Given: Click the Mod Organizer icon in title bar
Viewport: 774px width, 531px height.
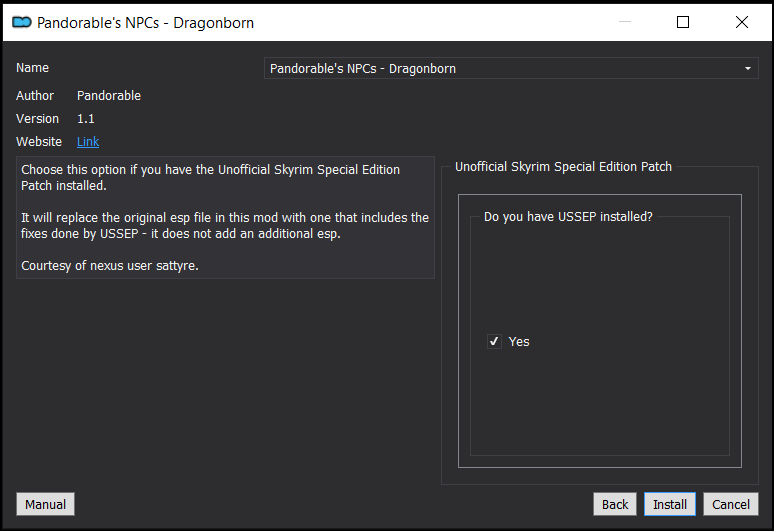Looking at the screenshot, I should [22, 22].
